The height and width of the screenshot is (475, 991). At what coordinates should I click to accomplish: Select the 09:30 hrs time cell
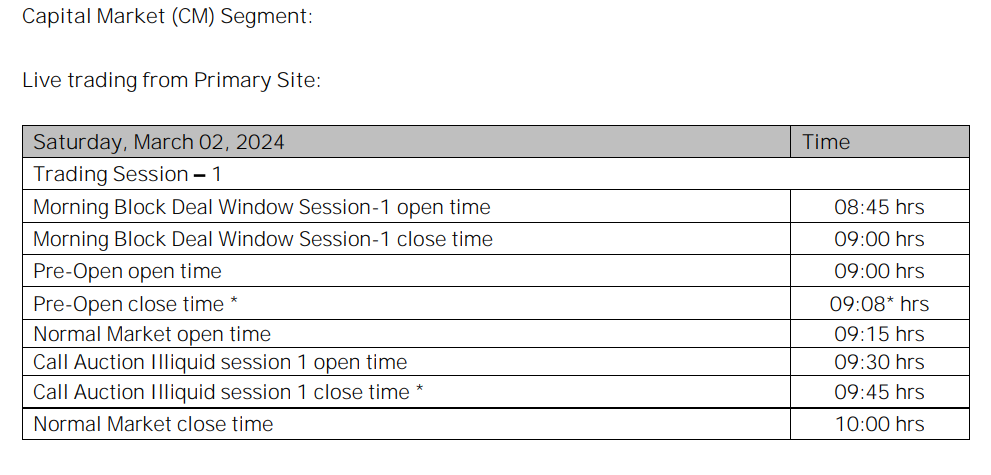pos(879,362)
